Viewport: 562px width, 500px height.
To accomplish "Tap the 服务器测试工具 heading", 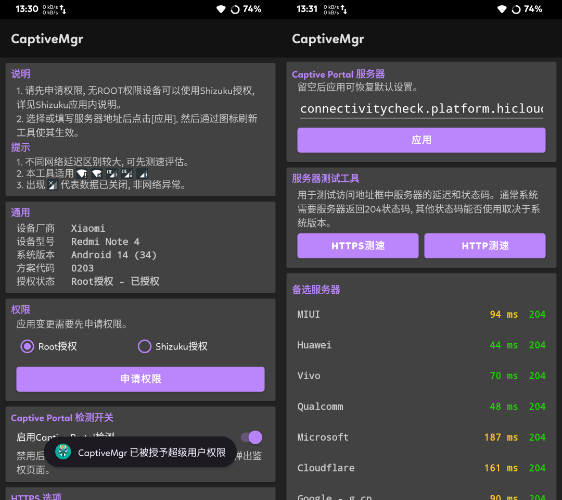I will (325, 178).
